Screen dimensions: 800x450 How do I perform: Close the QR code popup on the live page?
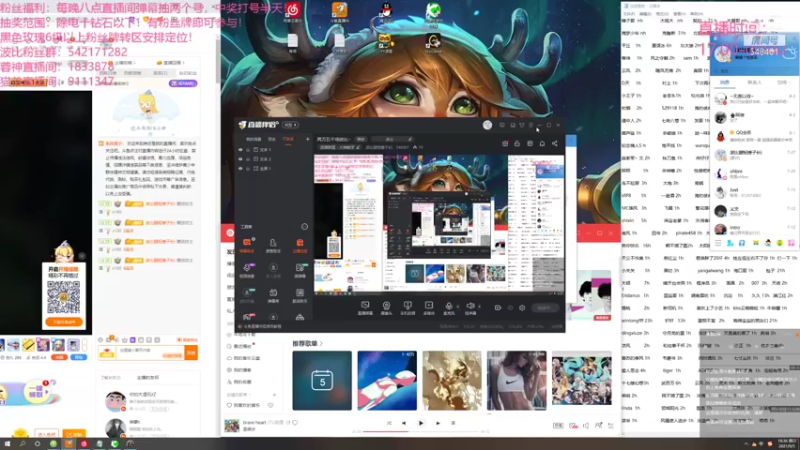pyautogui.click(x=82, y=256)
